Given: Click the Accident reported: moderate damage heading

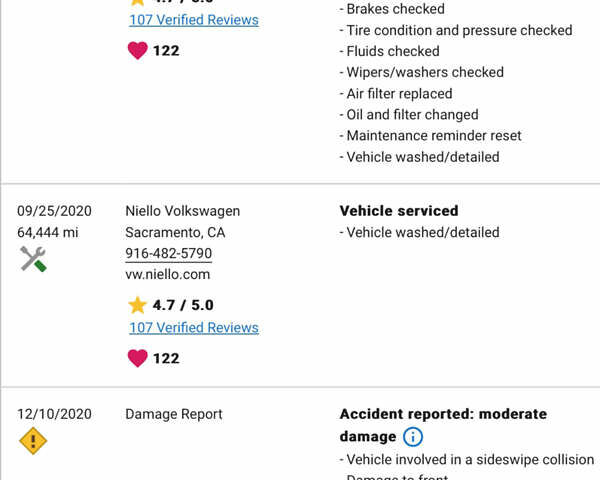Looking at the screenshot, I should [443, 414].
